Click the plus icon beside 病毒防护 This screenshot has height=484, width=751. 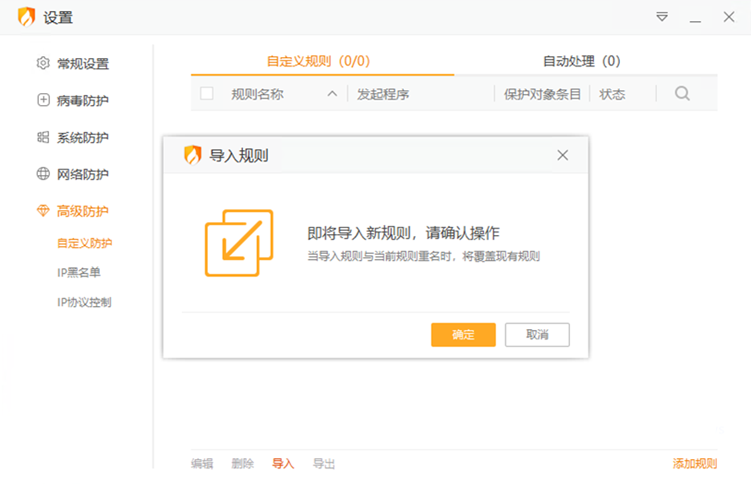tap(43, 100)
